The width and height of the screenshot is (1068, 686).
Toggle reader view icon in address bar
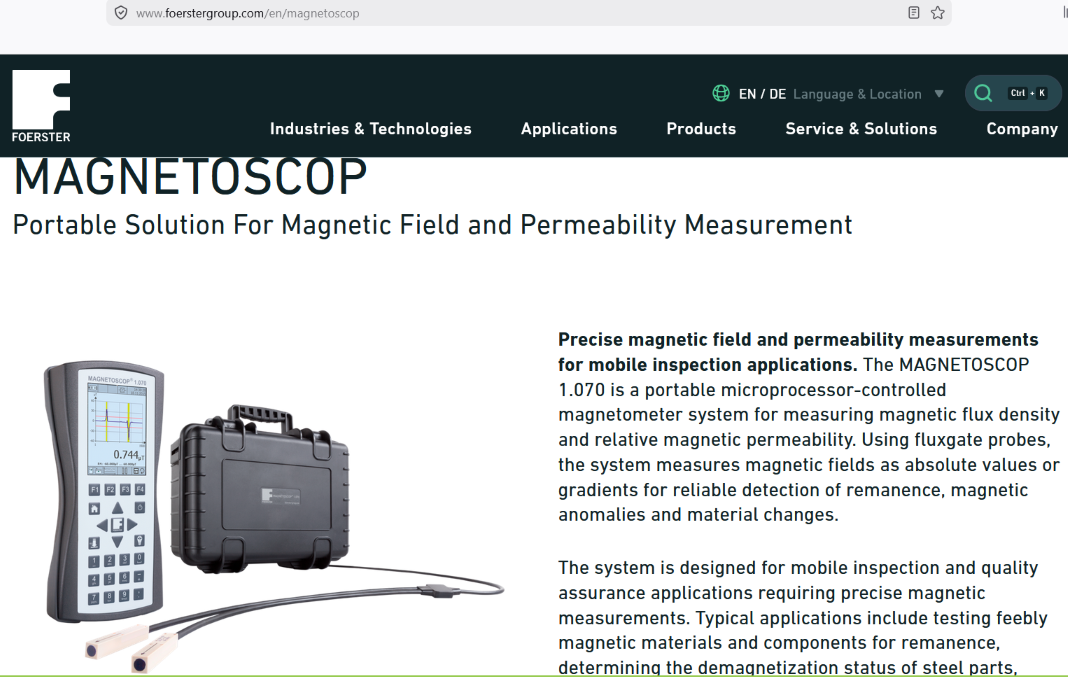pyautogui.click(x=914, y=12)
